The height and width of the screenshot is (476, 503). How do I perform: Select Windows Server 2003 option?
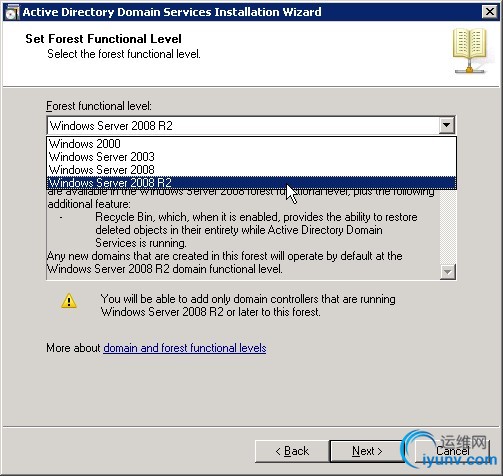coord(251,157)
